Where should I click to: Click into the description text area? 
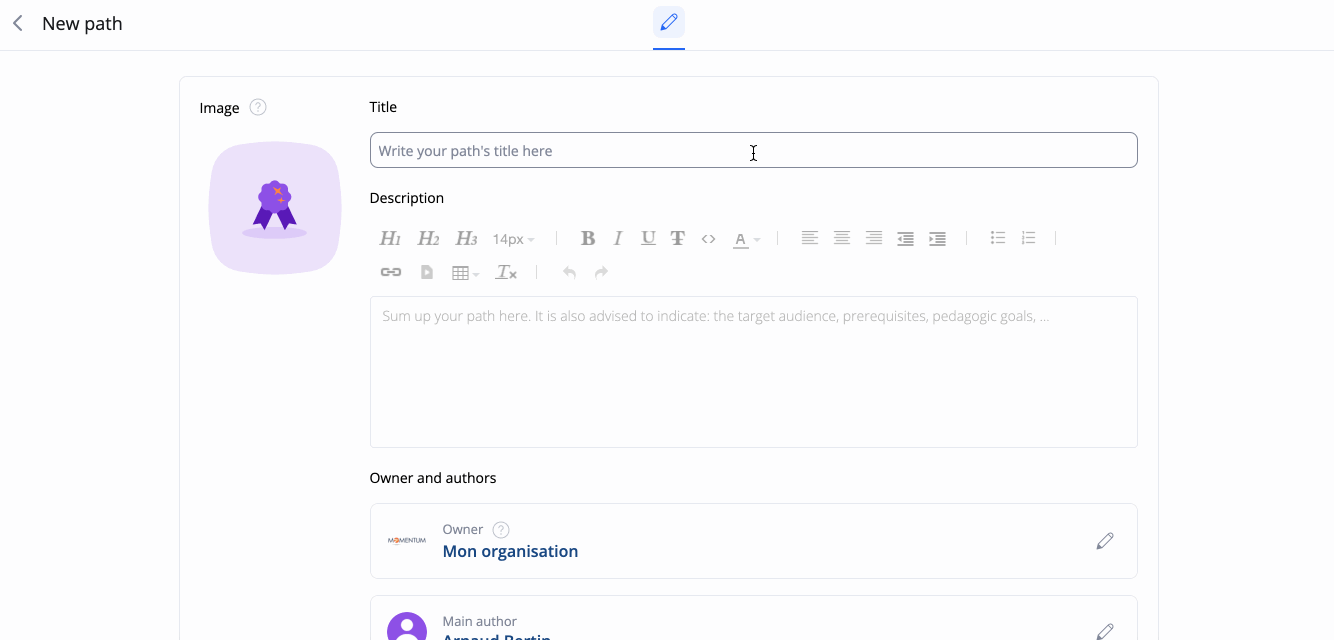click(753, 372)
